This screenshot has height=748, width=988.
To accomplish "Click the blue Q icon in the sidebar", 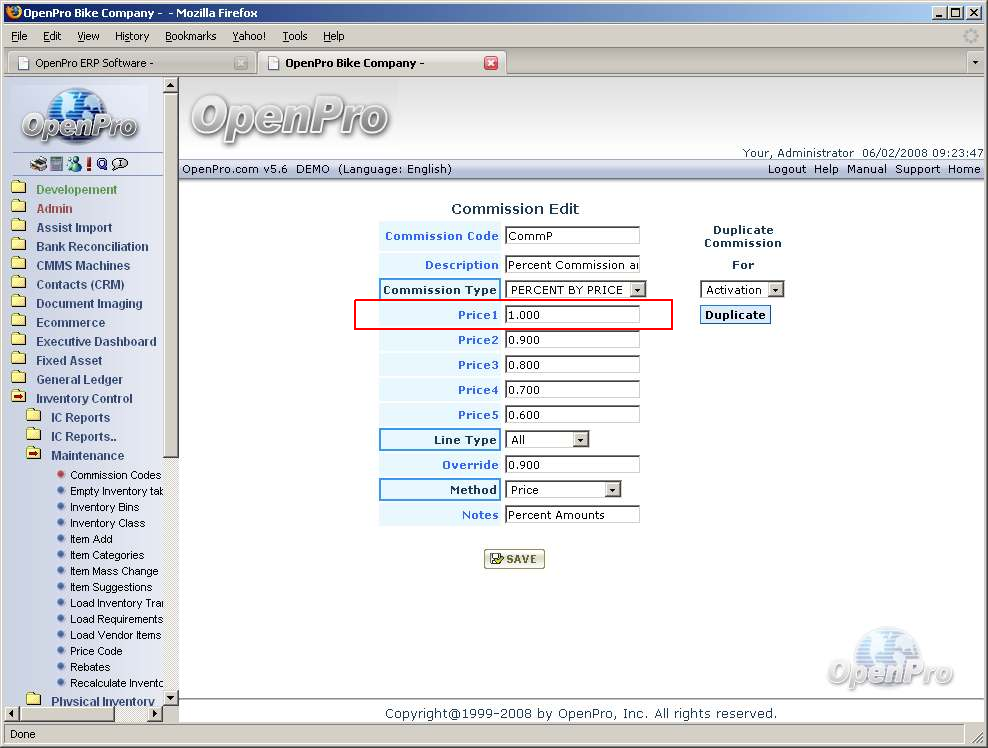I will coord(102,164).
